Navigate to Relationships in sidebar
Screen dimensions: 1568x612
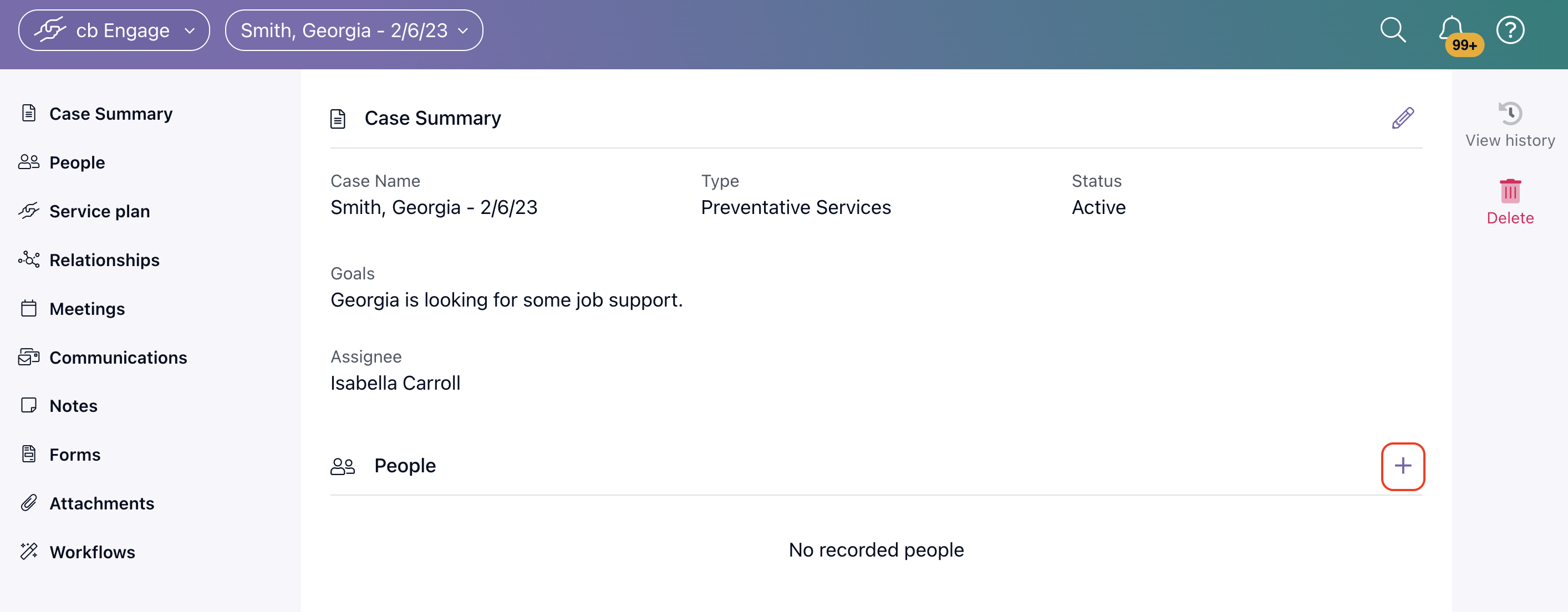105,260
